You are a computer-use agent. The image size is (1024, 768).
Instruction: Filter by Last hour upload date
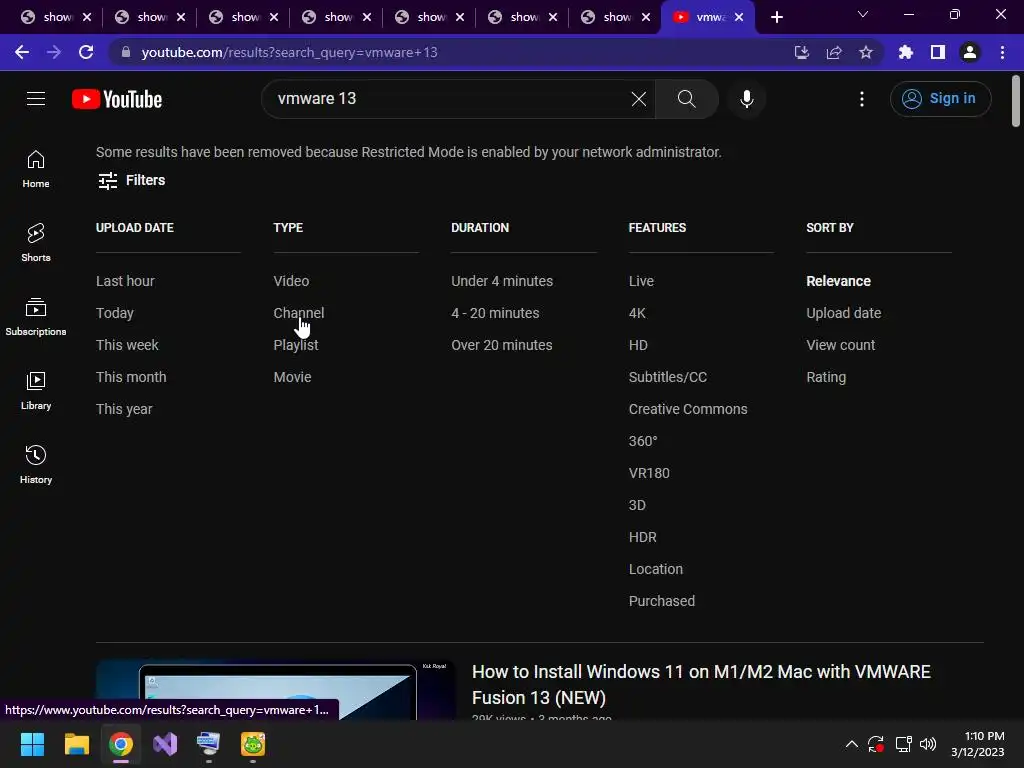[125, 281]
